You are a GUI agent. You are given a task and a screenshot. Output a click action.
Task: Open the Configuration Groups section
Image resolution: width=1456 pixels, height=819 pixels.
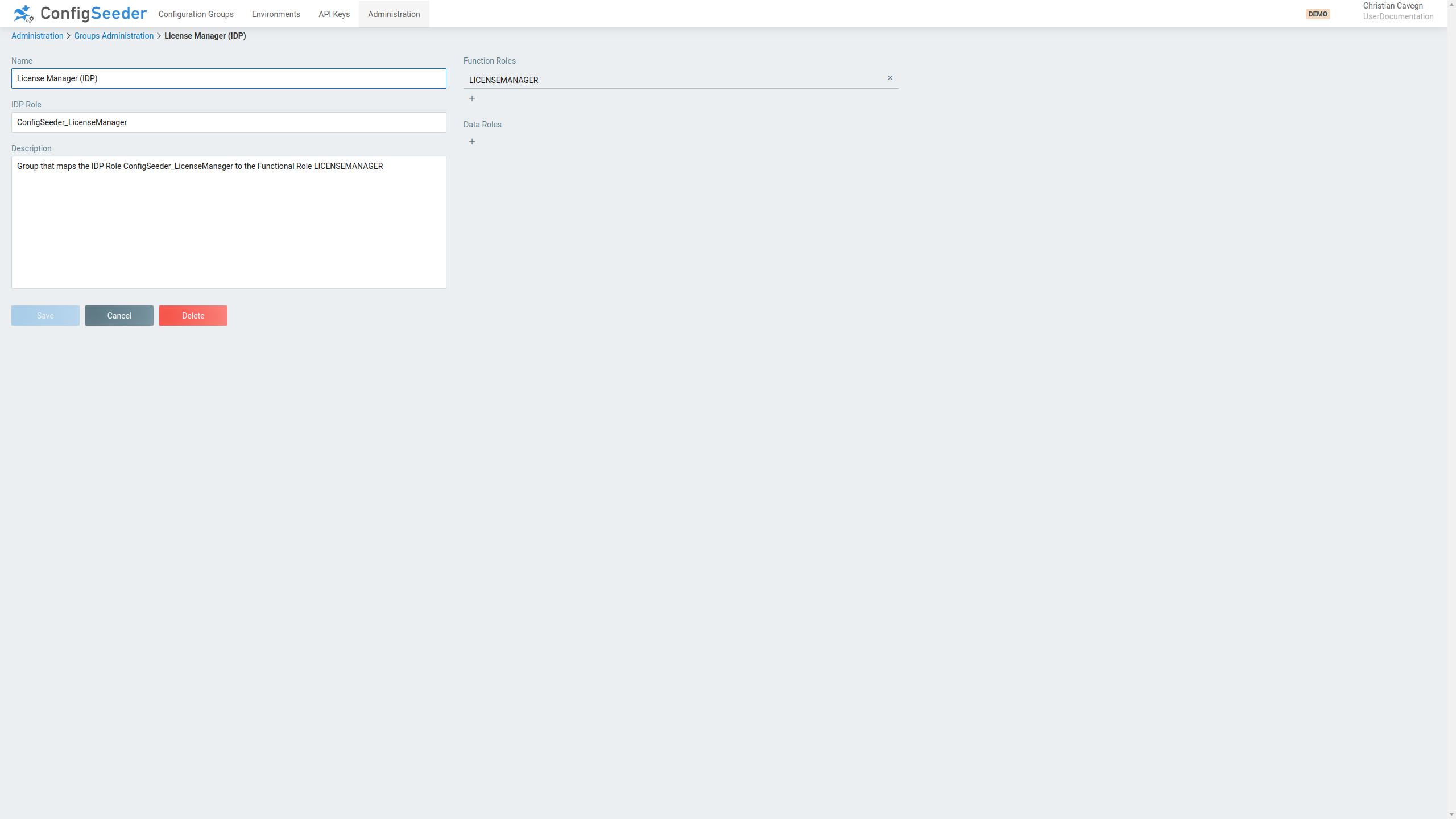click(x=196, y=14)
